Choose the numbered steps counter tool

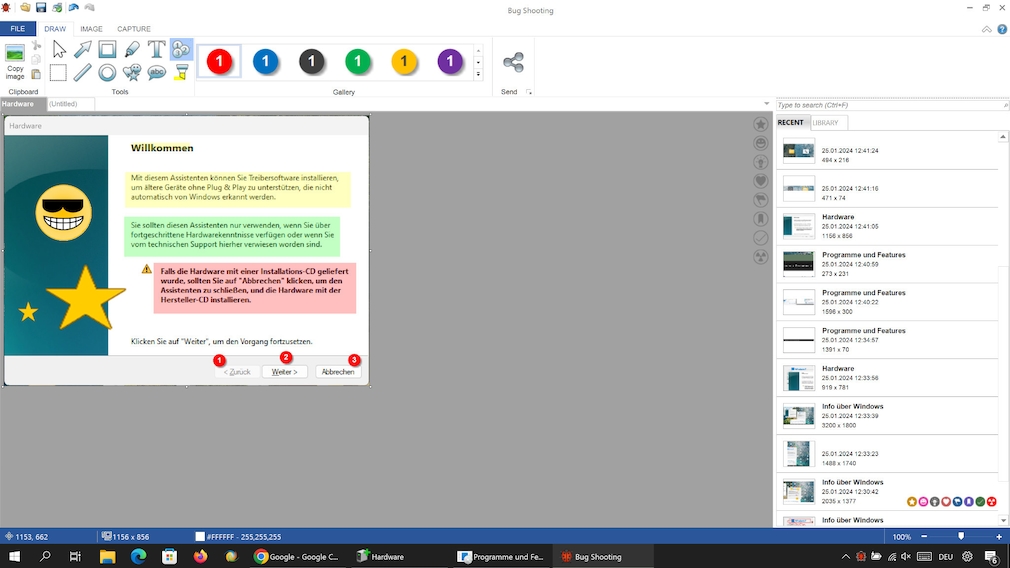181,49
